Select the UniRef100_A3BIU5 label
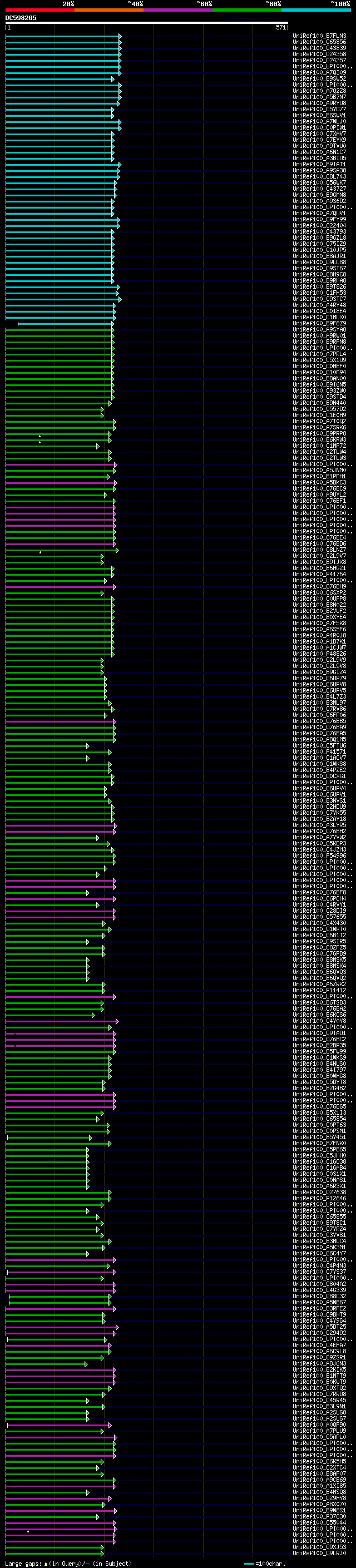The width and height of the screenshot is (356, 1568). click(x=319, y=159)
